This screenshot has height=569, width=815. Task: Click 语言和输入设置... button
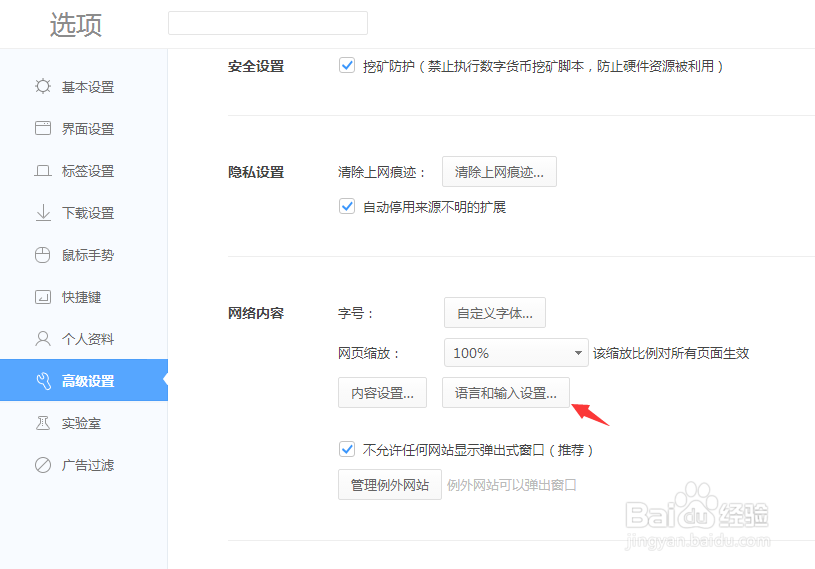(506, 393)
